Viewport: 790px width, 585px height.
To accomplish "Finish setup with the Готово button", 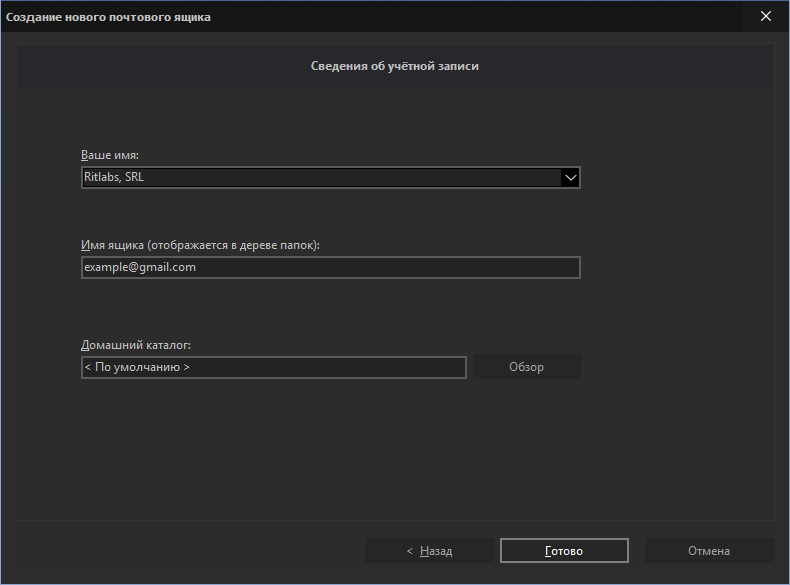I will (x=564, y=551).
